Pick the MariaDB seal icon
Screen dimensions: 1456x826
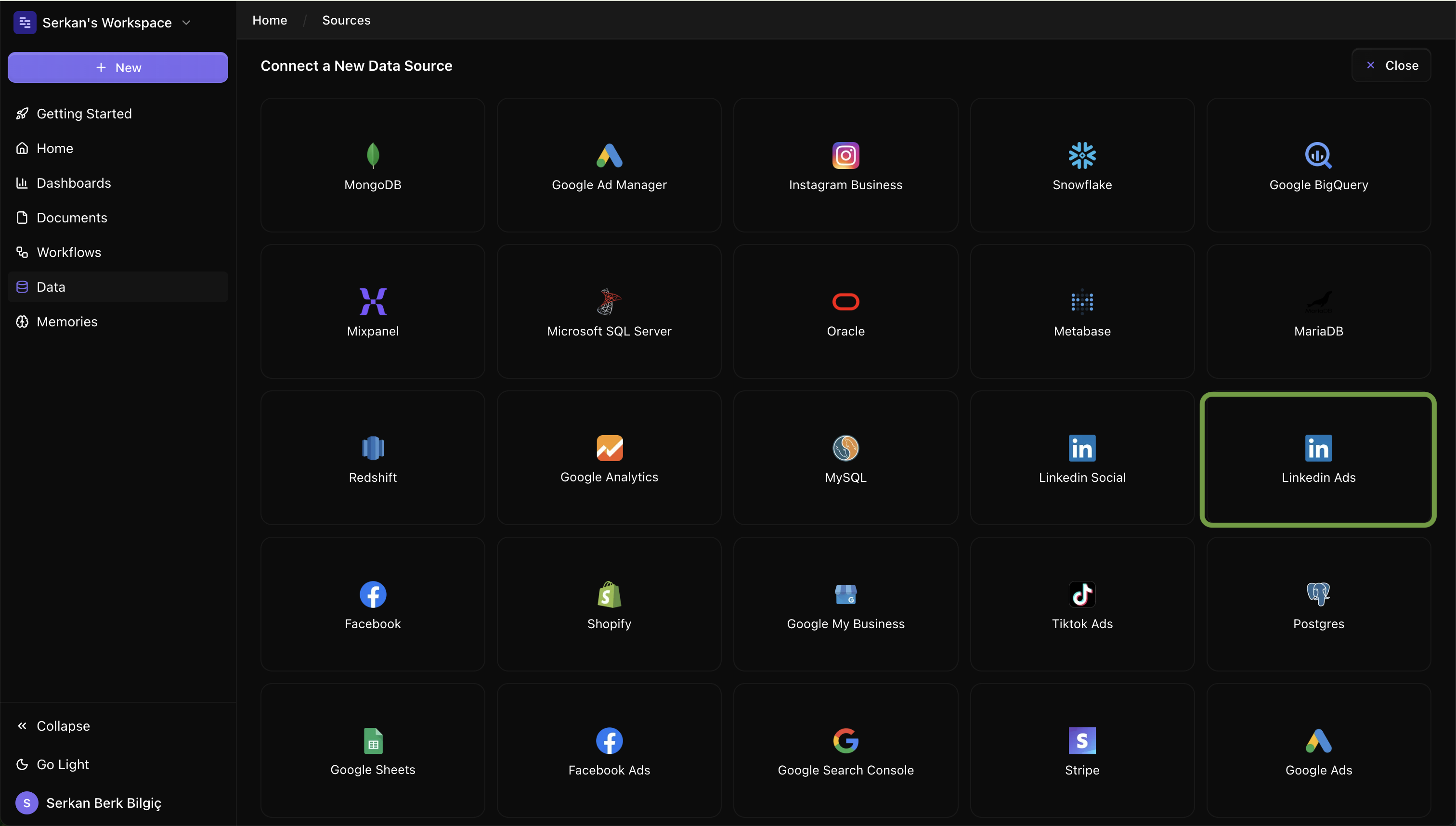(1318, 302)
